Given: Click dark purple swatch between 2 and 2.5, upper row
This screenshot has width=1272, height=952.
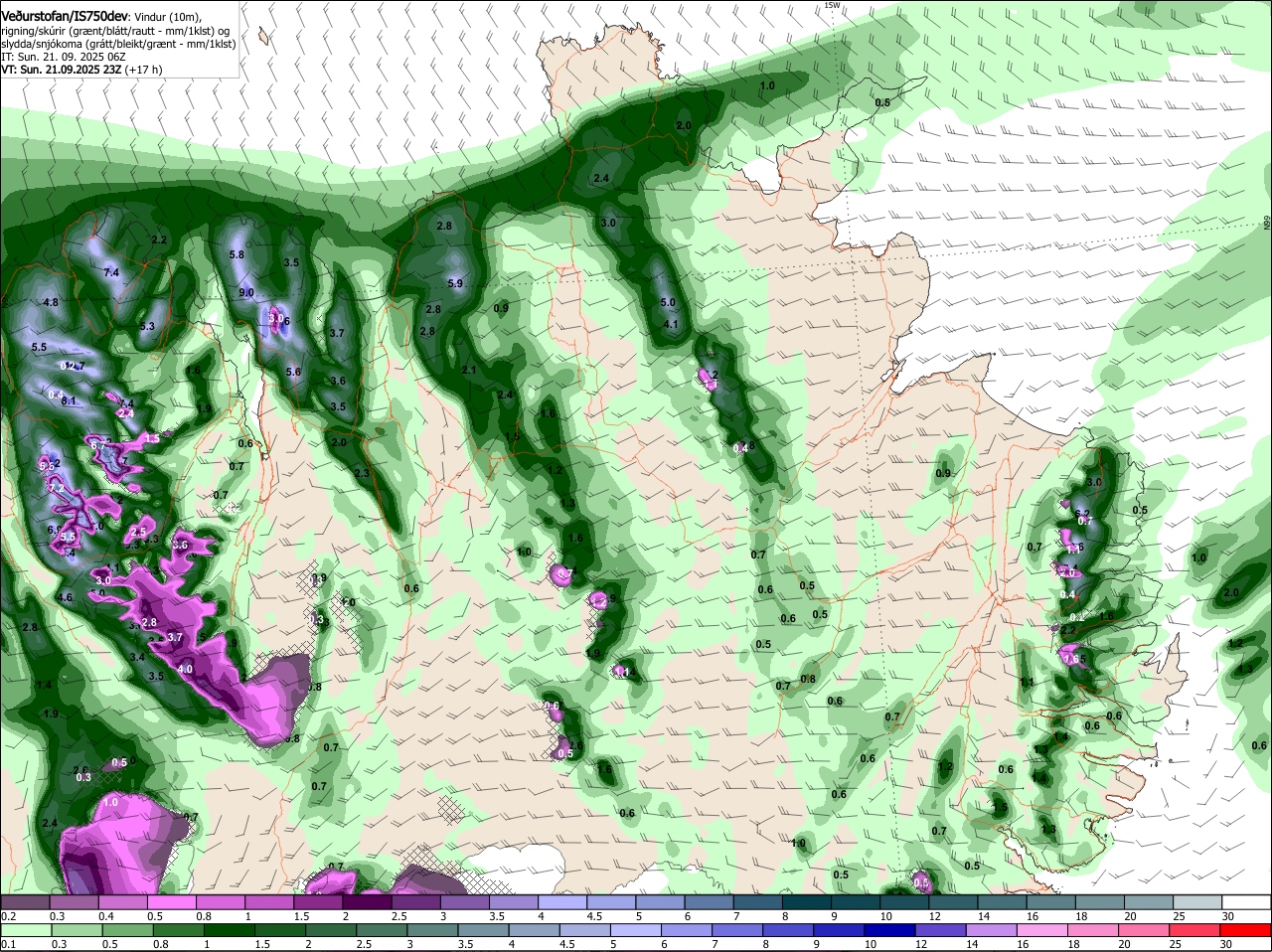Looking at the screenshot, I should (367, 901).
